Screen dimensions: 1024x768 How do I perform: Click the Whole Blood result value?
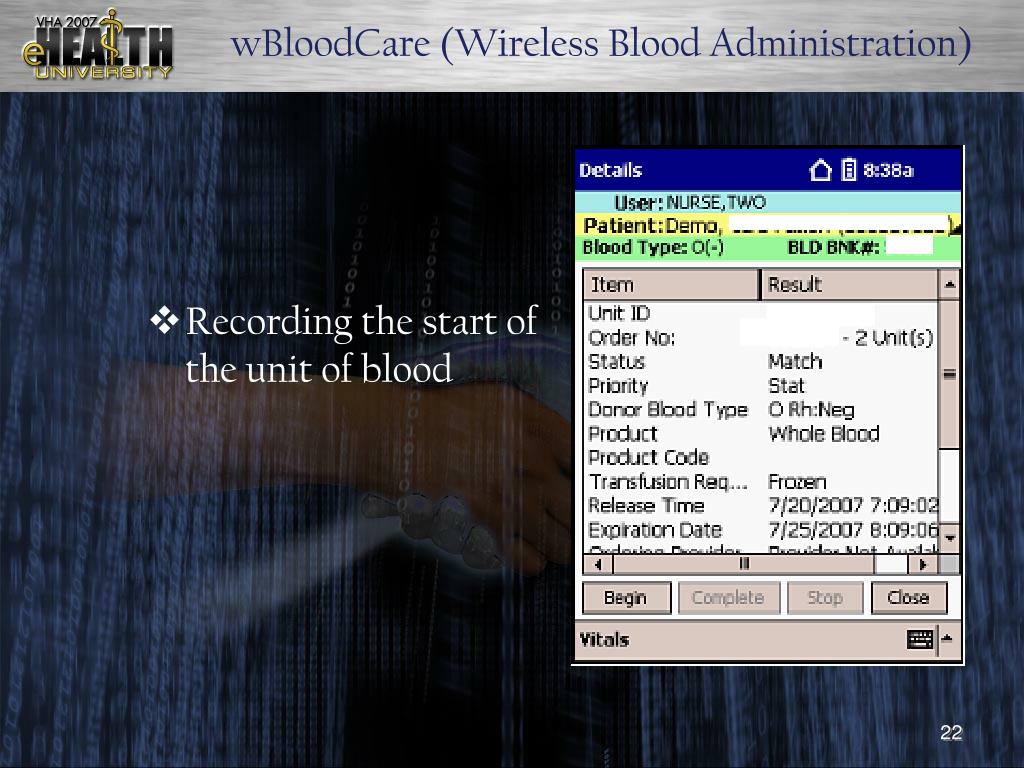click(x=824, y=434)
